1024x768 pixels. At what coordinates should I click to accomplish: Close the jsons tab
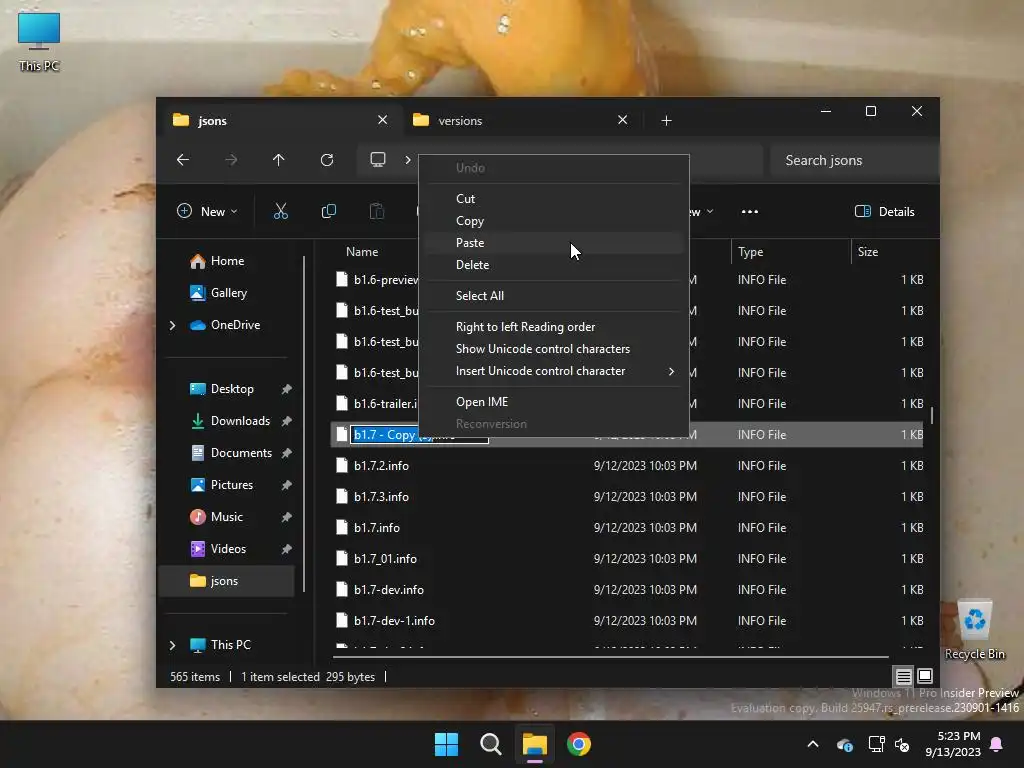tap(383, 120)
